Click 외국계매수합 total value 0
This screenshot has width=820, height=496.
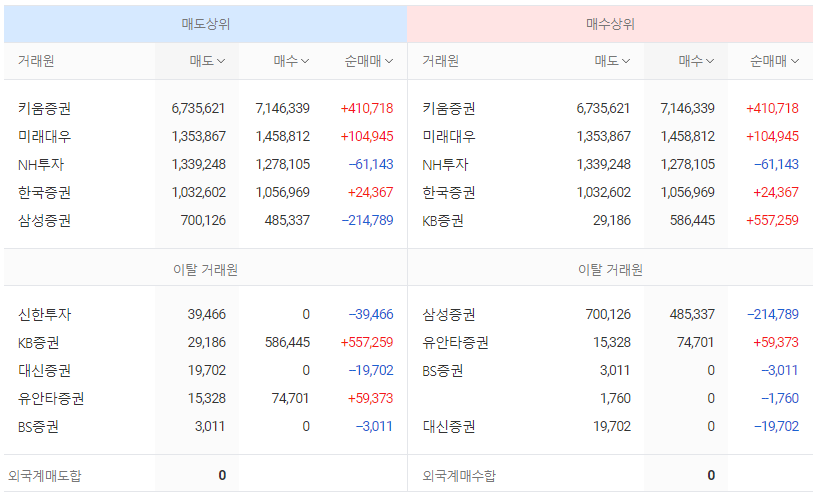[711, 476]
